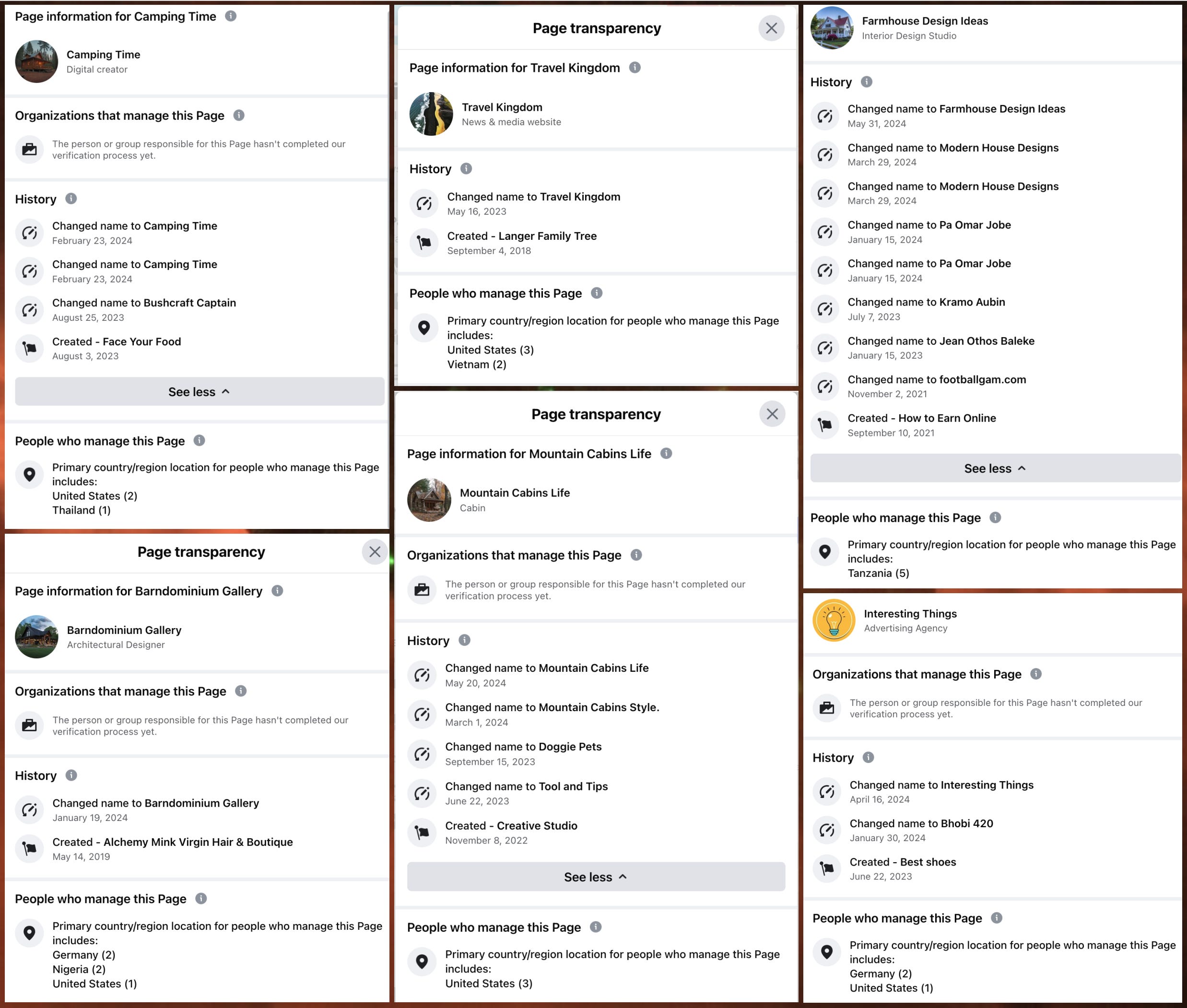Screen dimensions: 1187x1008
Task: Click flag icon beside Created - Langer Family Tree
Action: tap(424, 242)
